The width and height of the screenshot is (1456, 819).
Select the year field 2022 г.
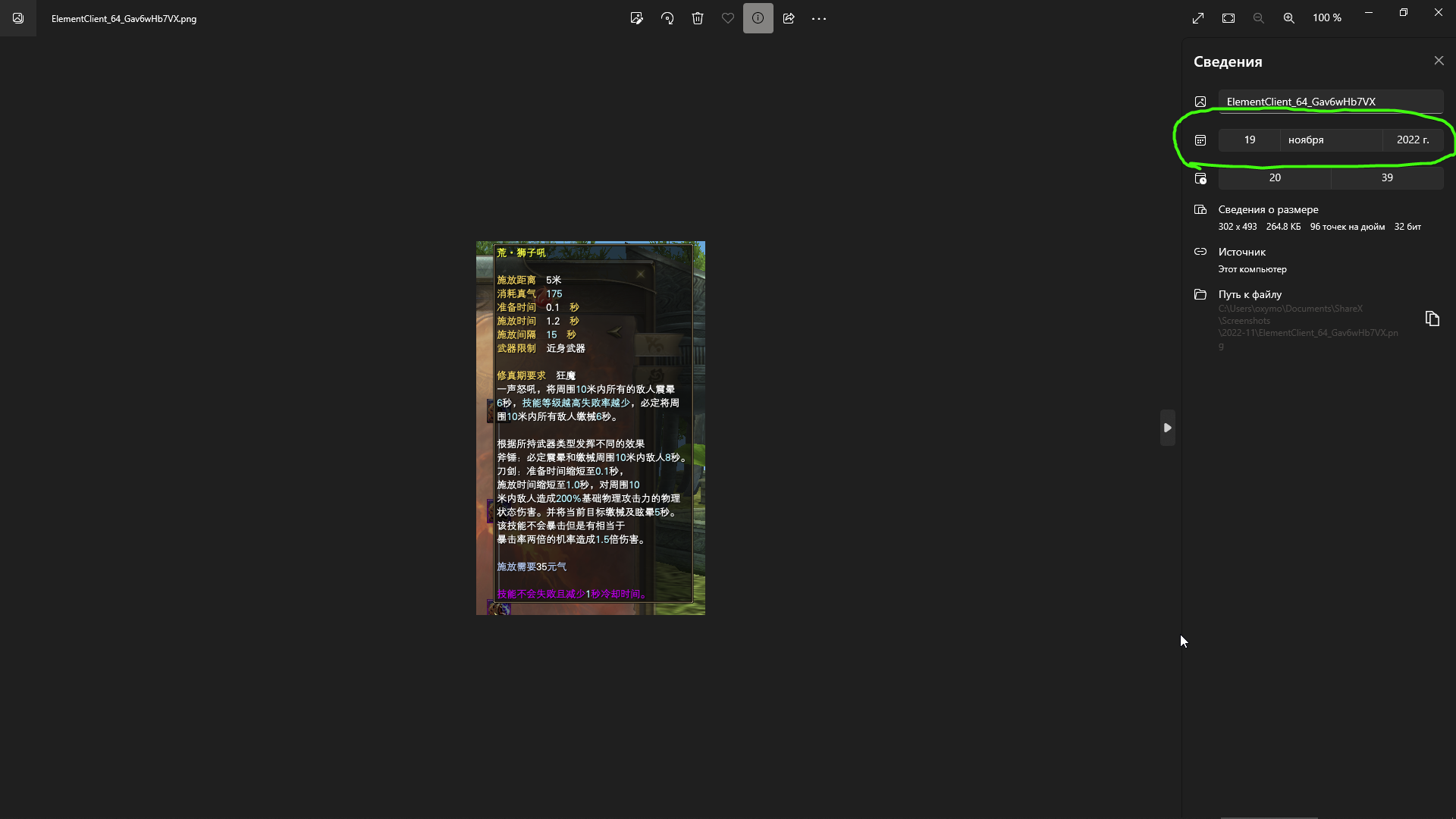point(1412,140)
